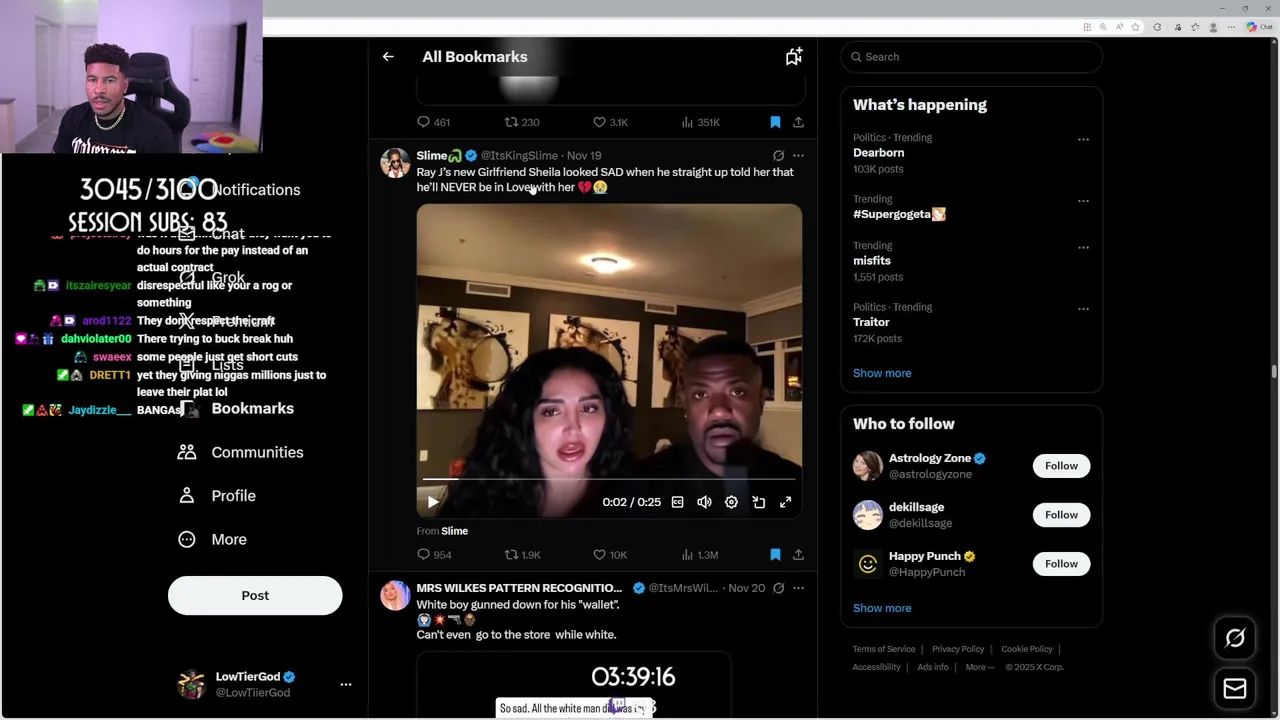Click the Post button
The height and width of the screenshot is (720, 1280).
click(255, 596)
